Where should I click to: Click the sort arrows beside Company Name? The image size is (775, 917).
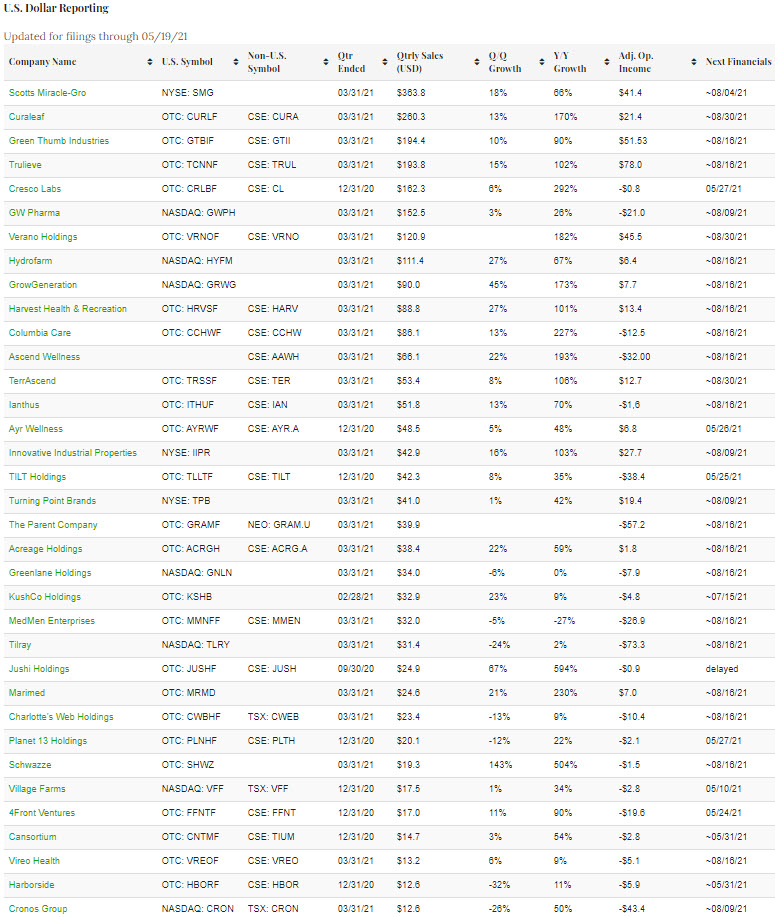[149, 62]
